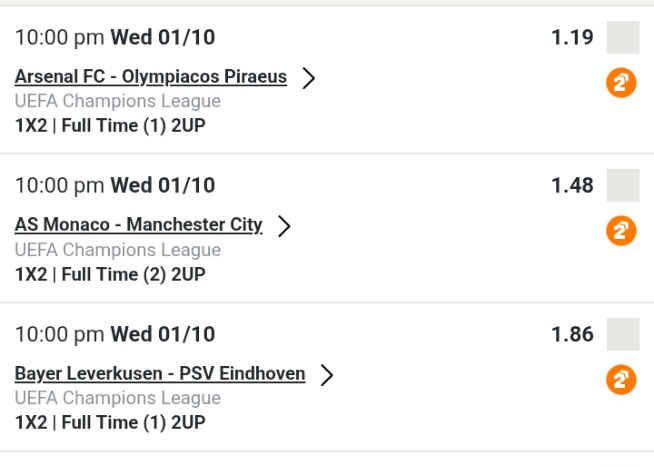Viewport: 654px width, 467px height.
Task: Open Bayer Leverkusen - PSV Eindhoven match link
Action: pos(160,373)
